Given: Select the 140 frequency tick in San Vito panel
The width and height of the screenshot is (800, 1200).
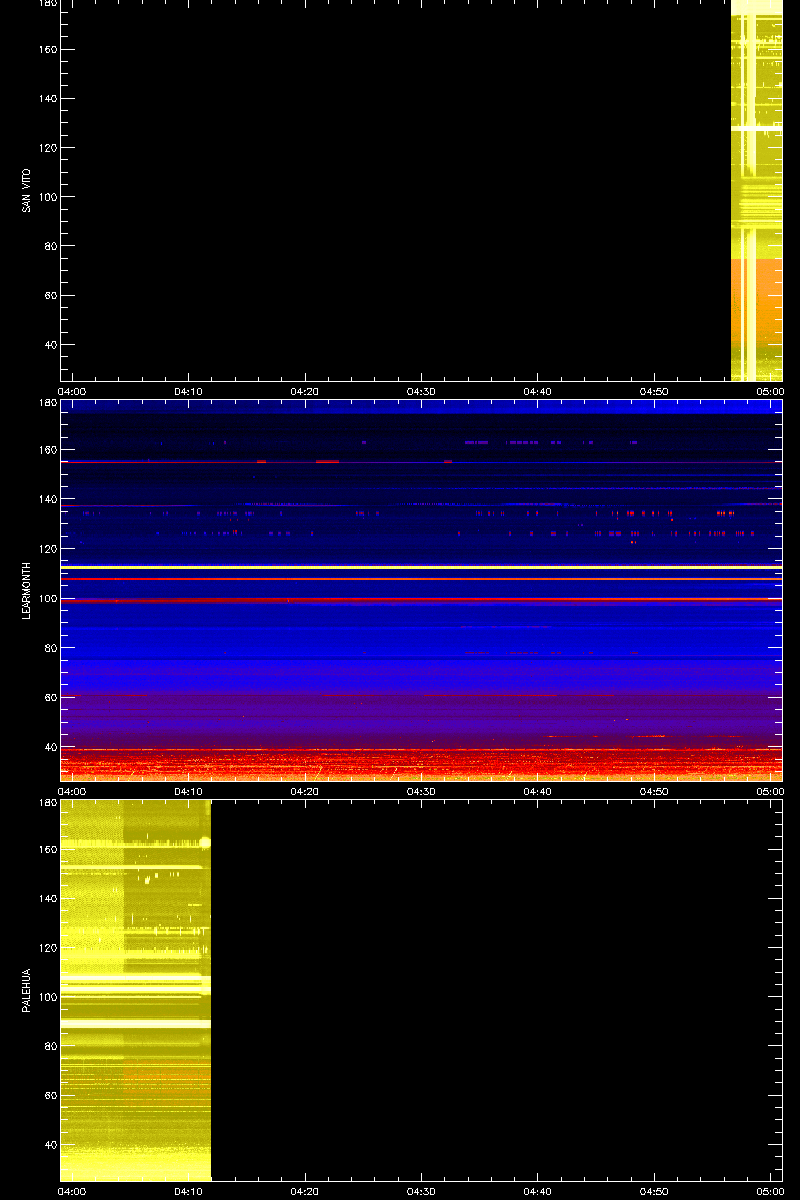Looking at the screenshot, I should click(47, 99).
